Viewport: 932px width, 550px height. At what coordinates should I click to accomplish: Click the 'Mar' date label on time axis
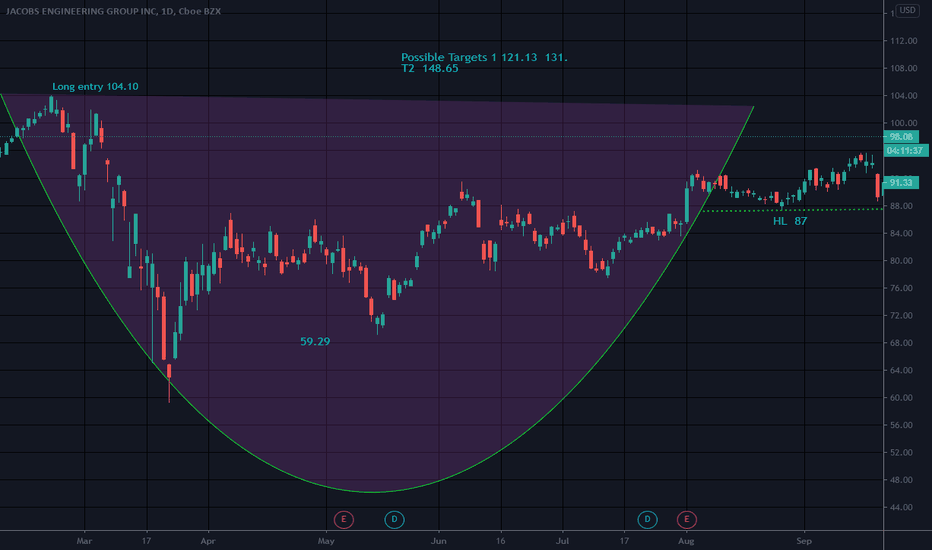point(84,541)
